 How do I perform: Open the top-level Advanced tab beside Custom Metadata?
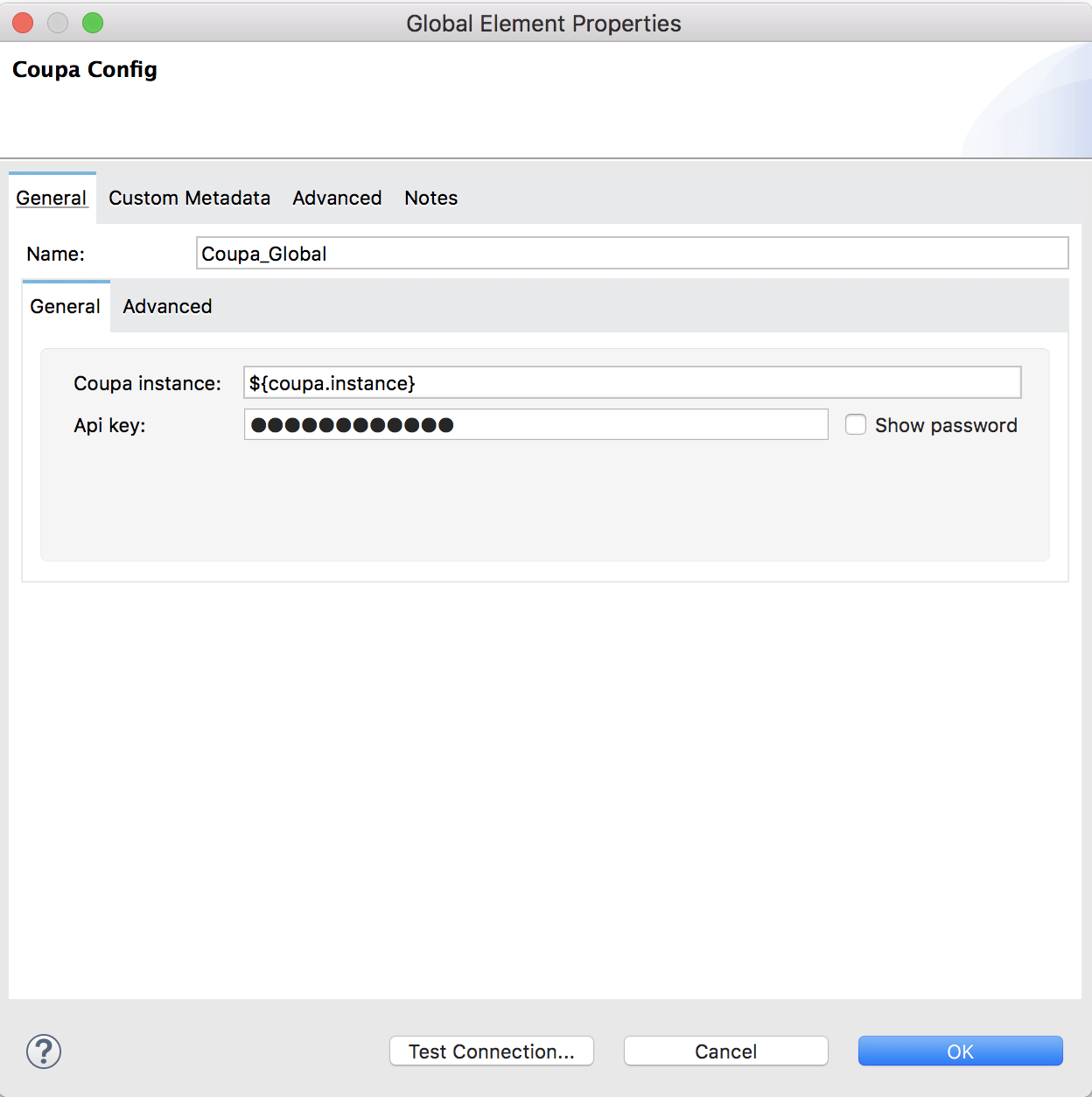click(337, 198)
